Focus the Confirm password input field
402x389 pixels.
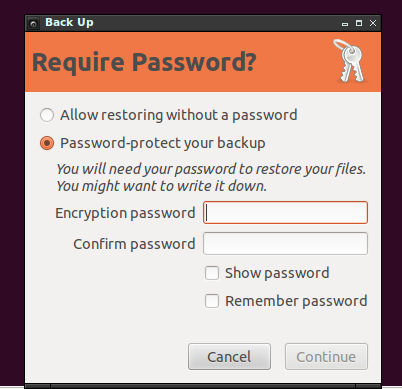point(285,244)
